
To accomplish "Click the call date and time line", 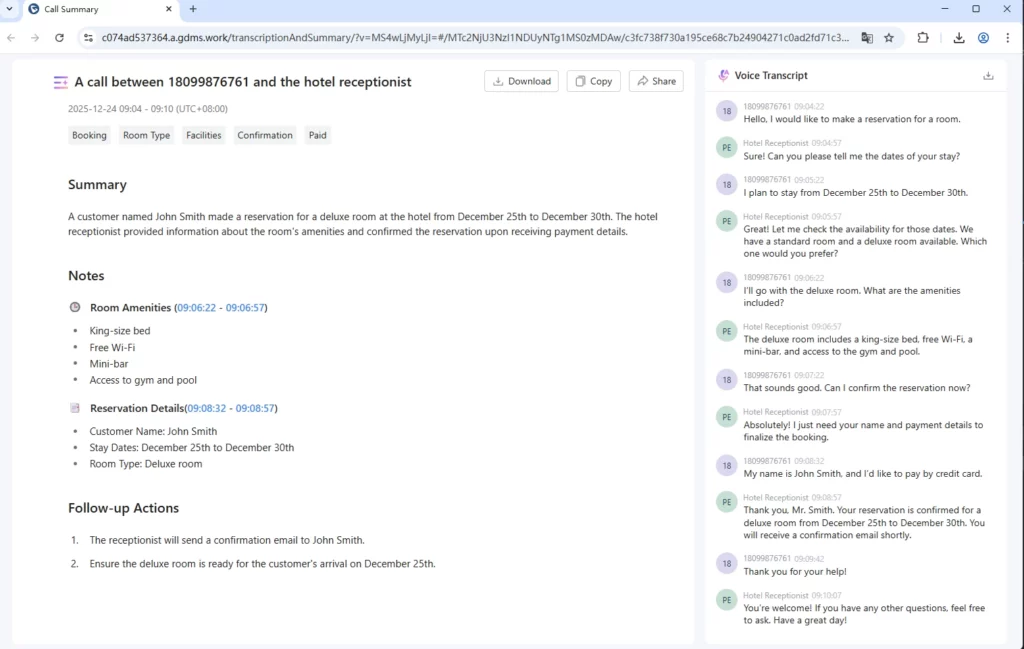I will (x=148, y=108).
